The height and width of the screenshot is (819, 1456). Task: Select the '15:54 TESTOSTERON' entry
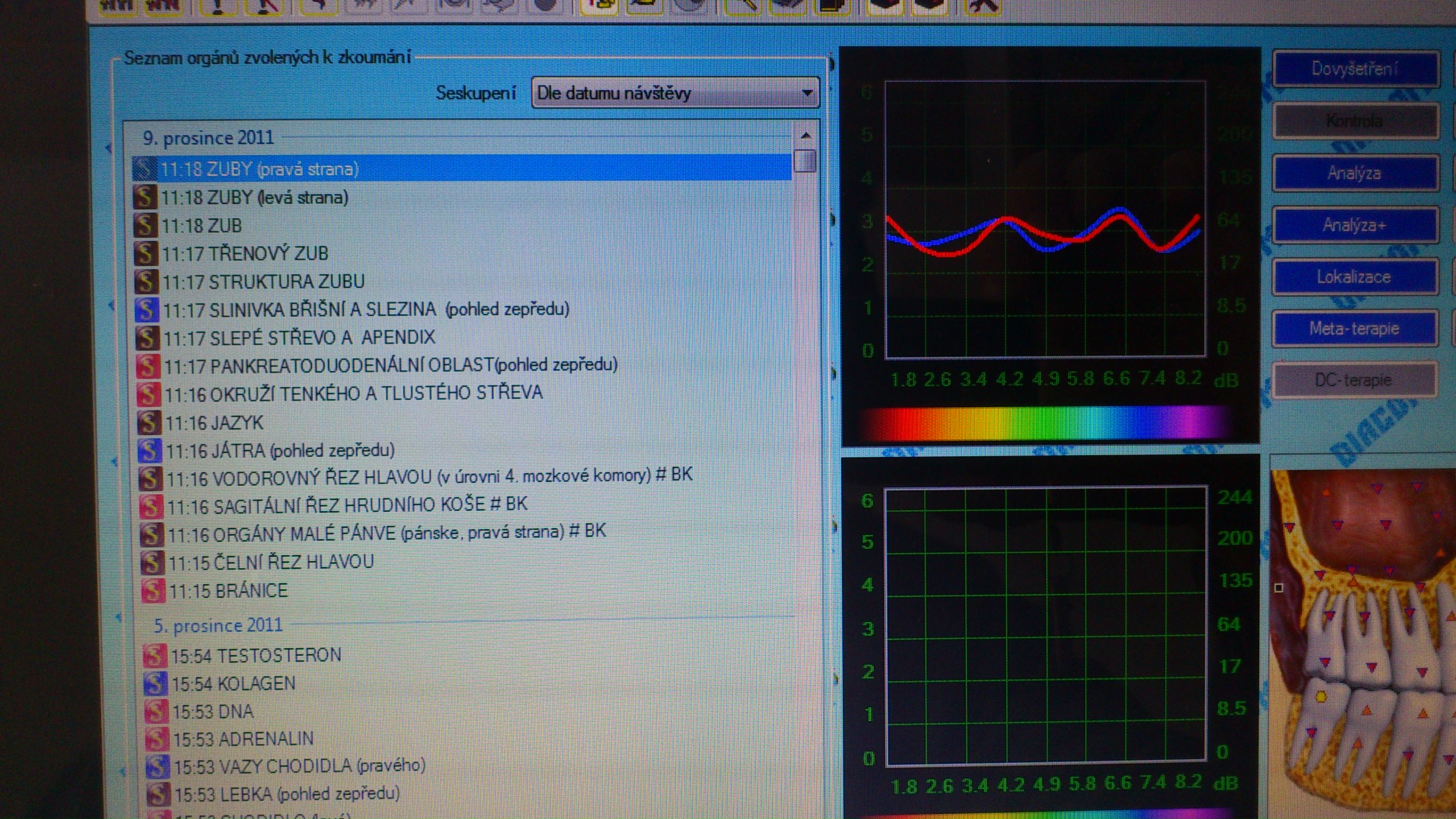coord(256,655)
